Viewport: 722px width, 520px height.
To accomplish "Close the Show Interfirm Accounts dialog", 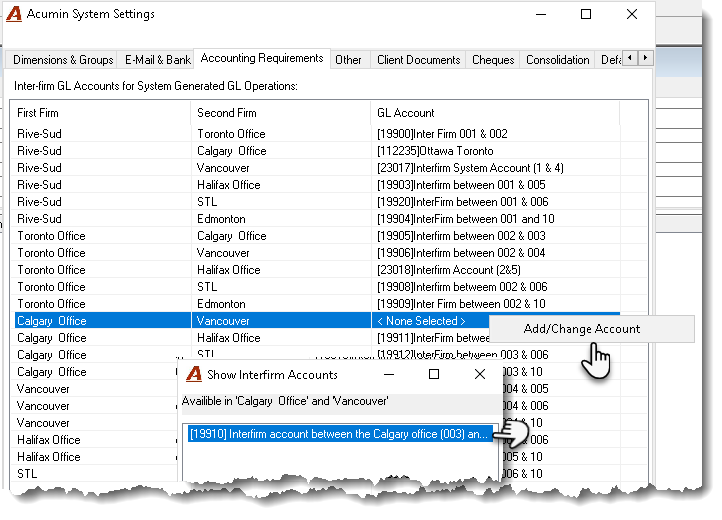I will [x=480, y=374].
